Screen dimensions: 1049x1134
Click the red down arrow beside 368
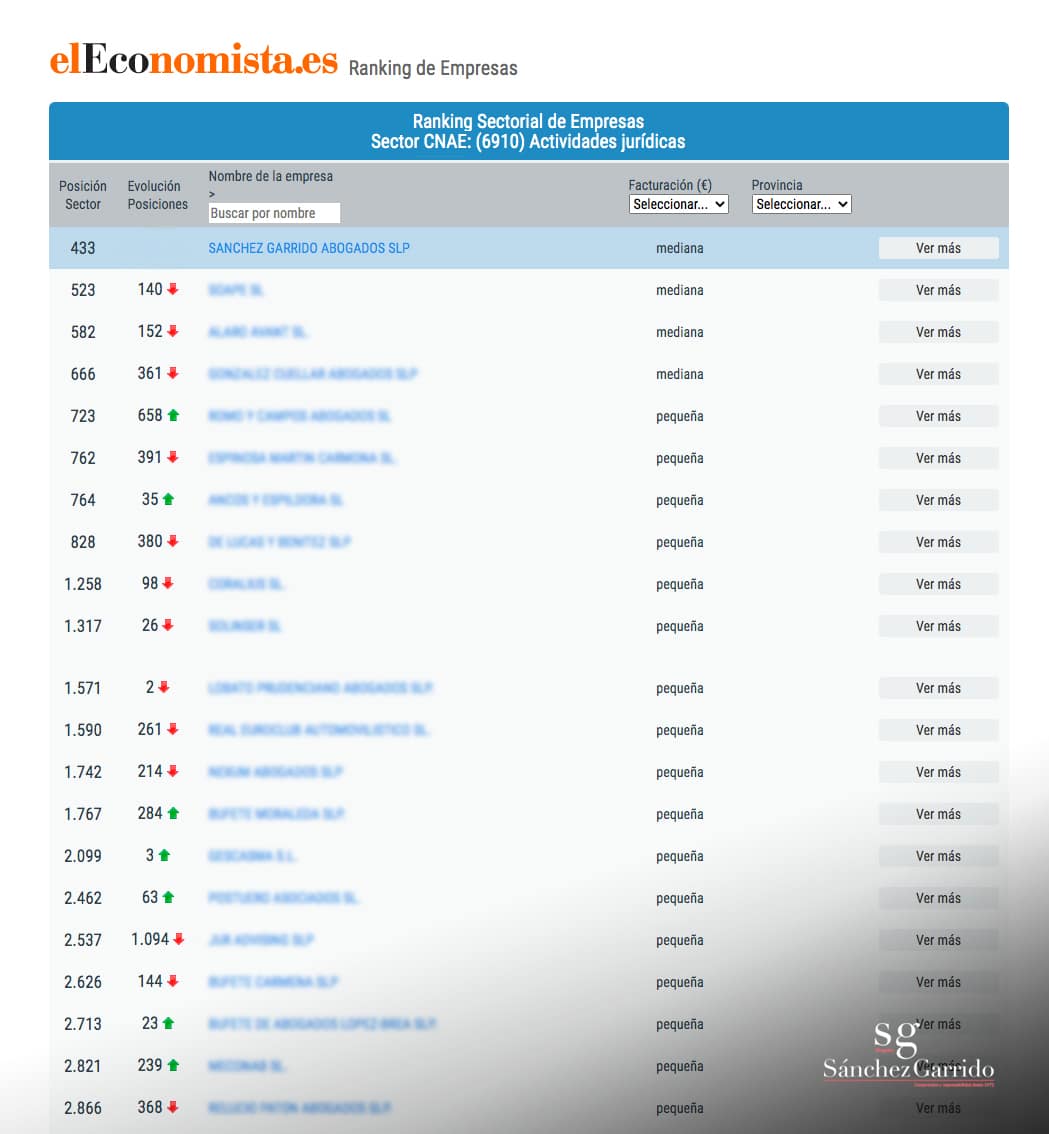click(x=173, y=1107)
